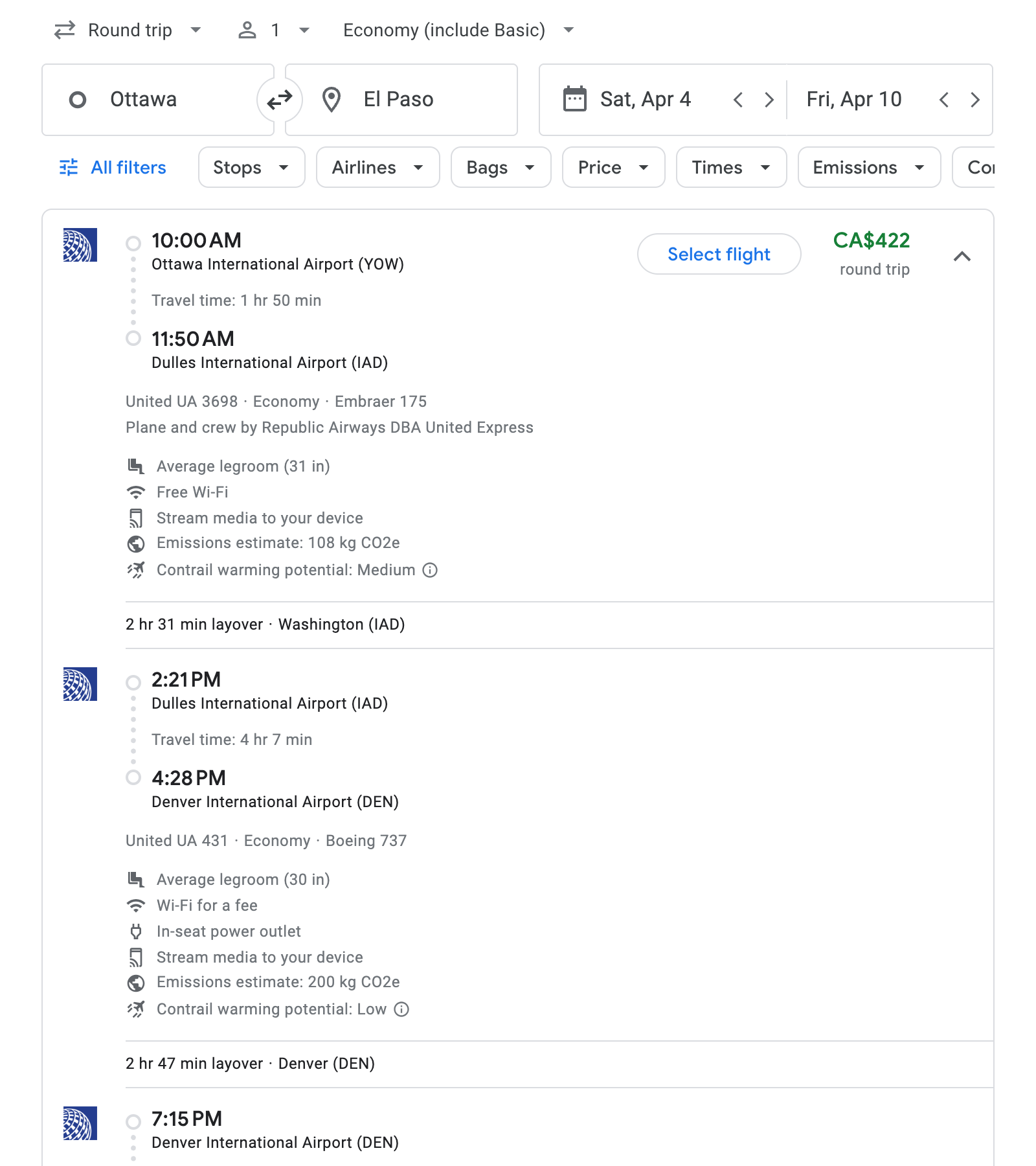Click the Select flight button
Viewport: 1036px width, 1166px height.
click(x=718, y=254)
